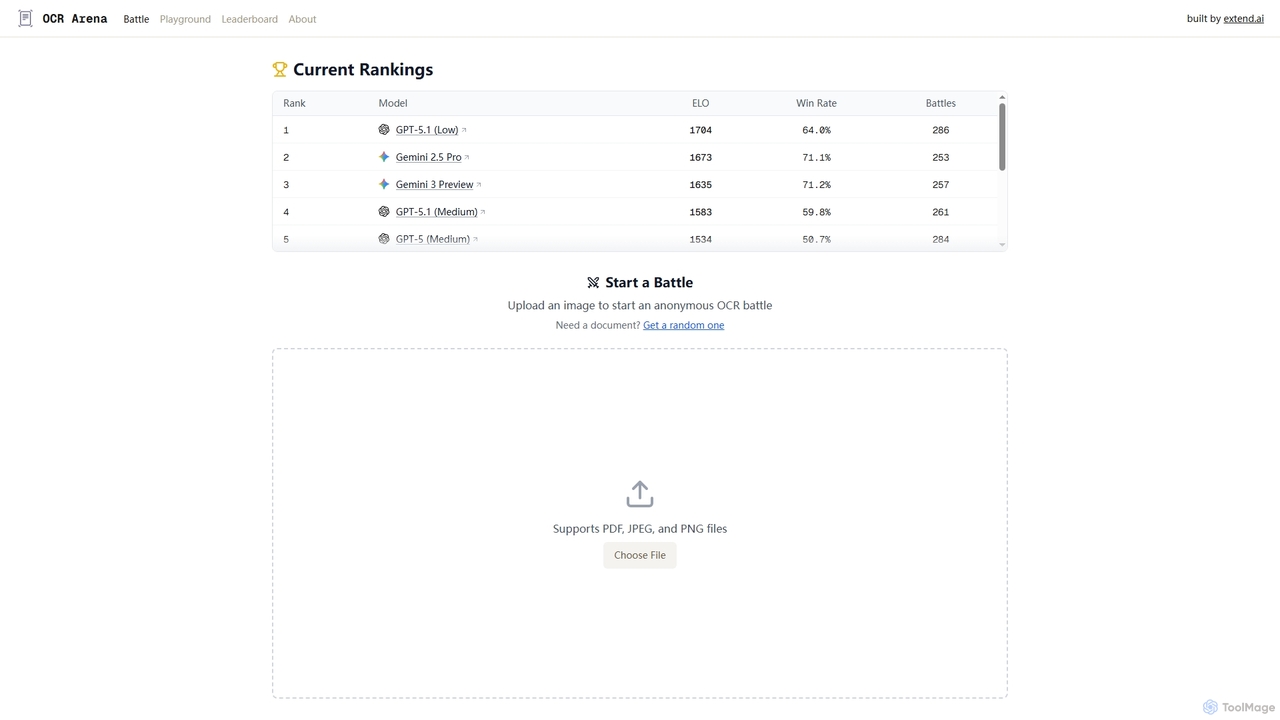The image size is (1280, 720).
Task: Click the battles count 257
Action: point(940,184)
